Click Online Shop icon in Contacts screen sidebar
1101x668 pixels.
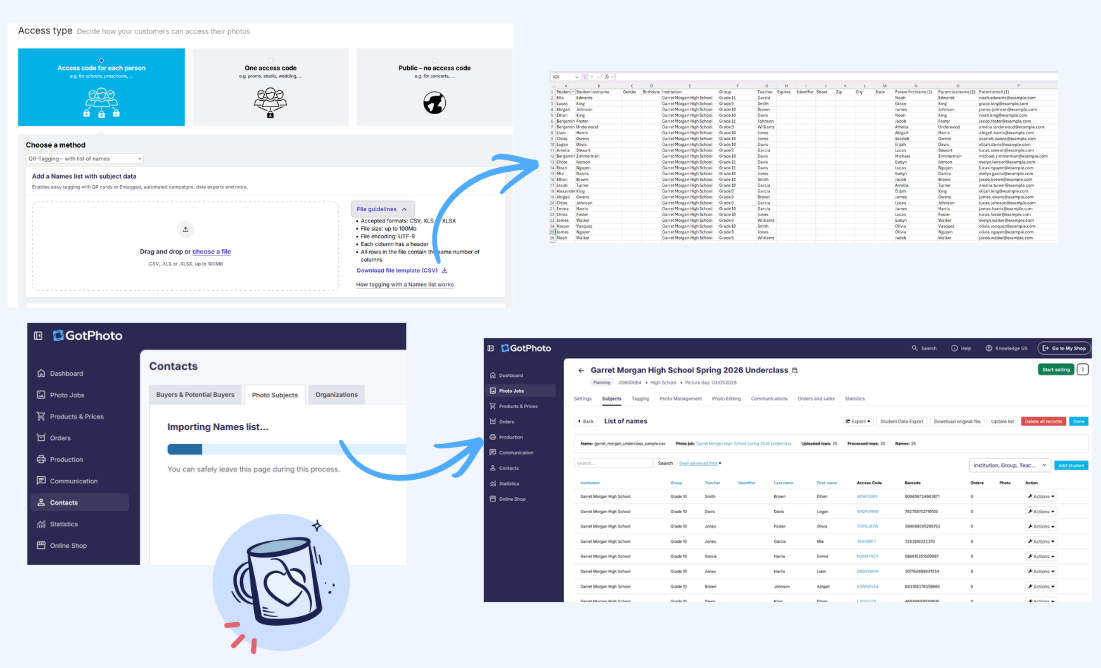pyautogui.click(x=41, y=545)
